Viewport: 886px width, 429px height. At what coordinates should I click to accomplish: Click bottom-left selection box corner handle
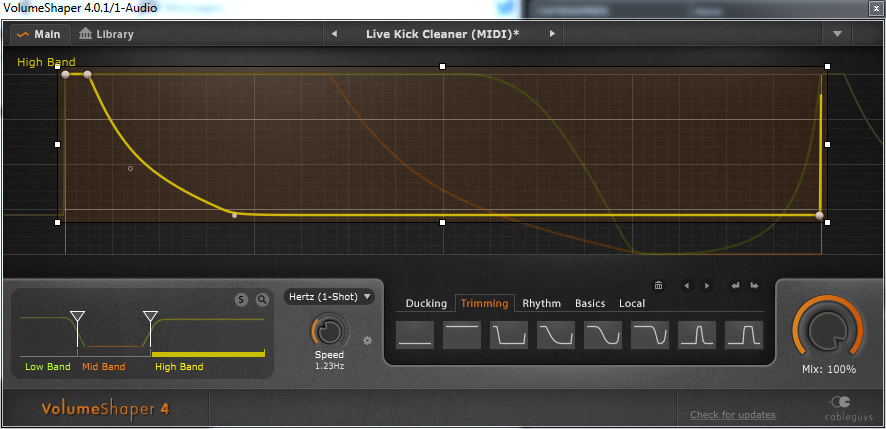pyautogui.click(x=57, y=223)
